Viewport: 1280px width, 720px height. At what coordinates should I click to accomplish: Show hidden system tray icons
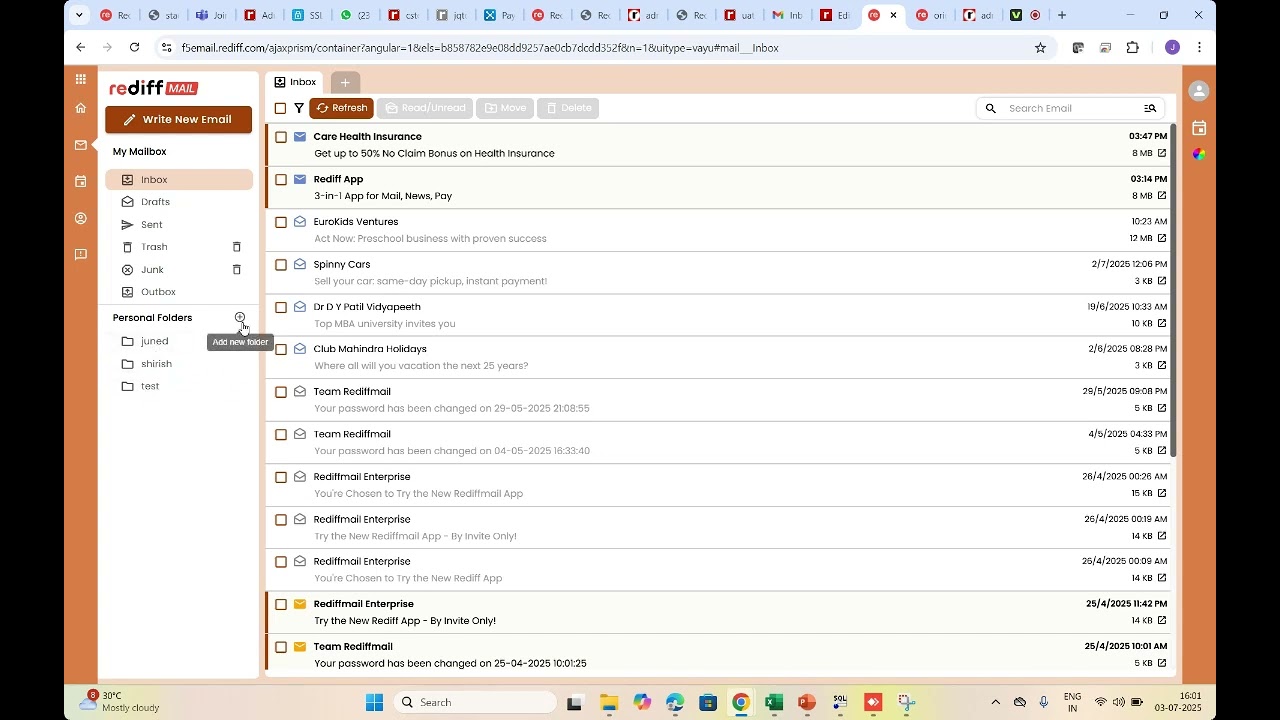tap(995, 703)
